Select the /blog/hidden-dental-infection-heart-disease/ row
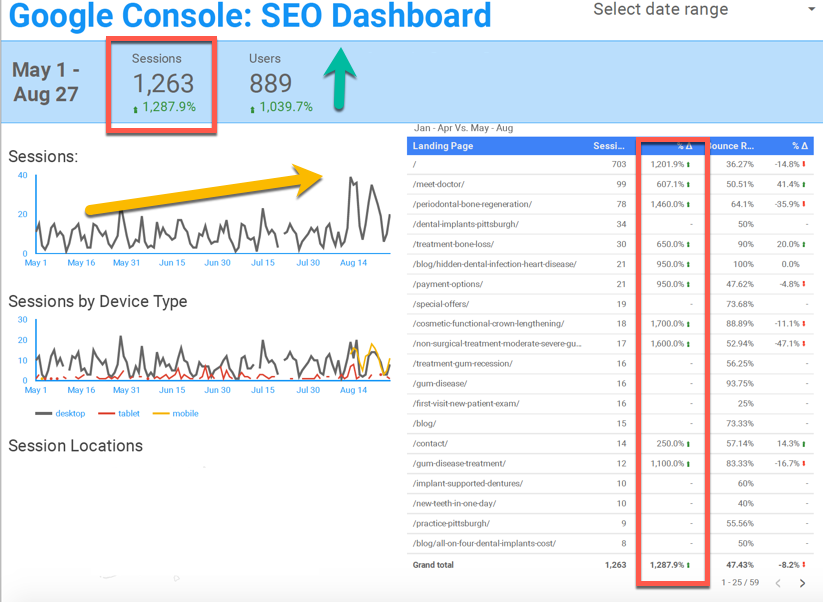The width and height of the screenshot is (823, 602). coord(610,264)
